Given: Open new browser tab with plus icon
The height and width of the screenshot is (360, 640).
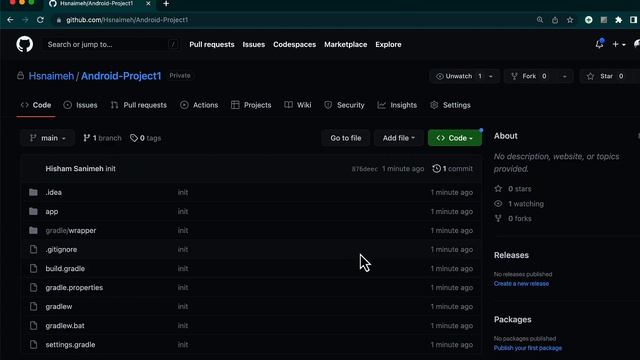Looking at the screenshot, I should click(166, 4).
